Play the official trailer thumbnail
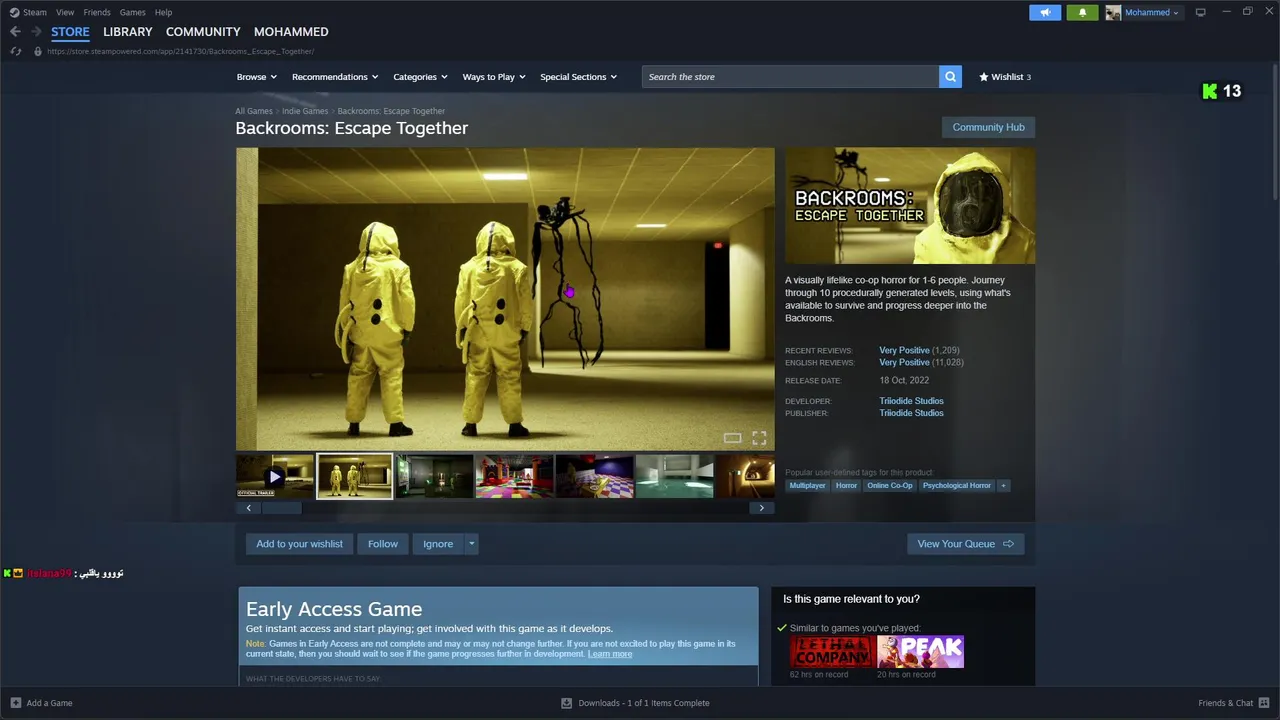This screenshot has width=1280, height=720. 275,477
